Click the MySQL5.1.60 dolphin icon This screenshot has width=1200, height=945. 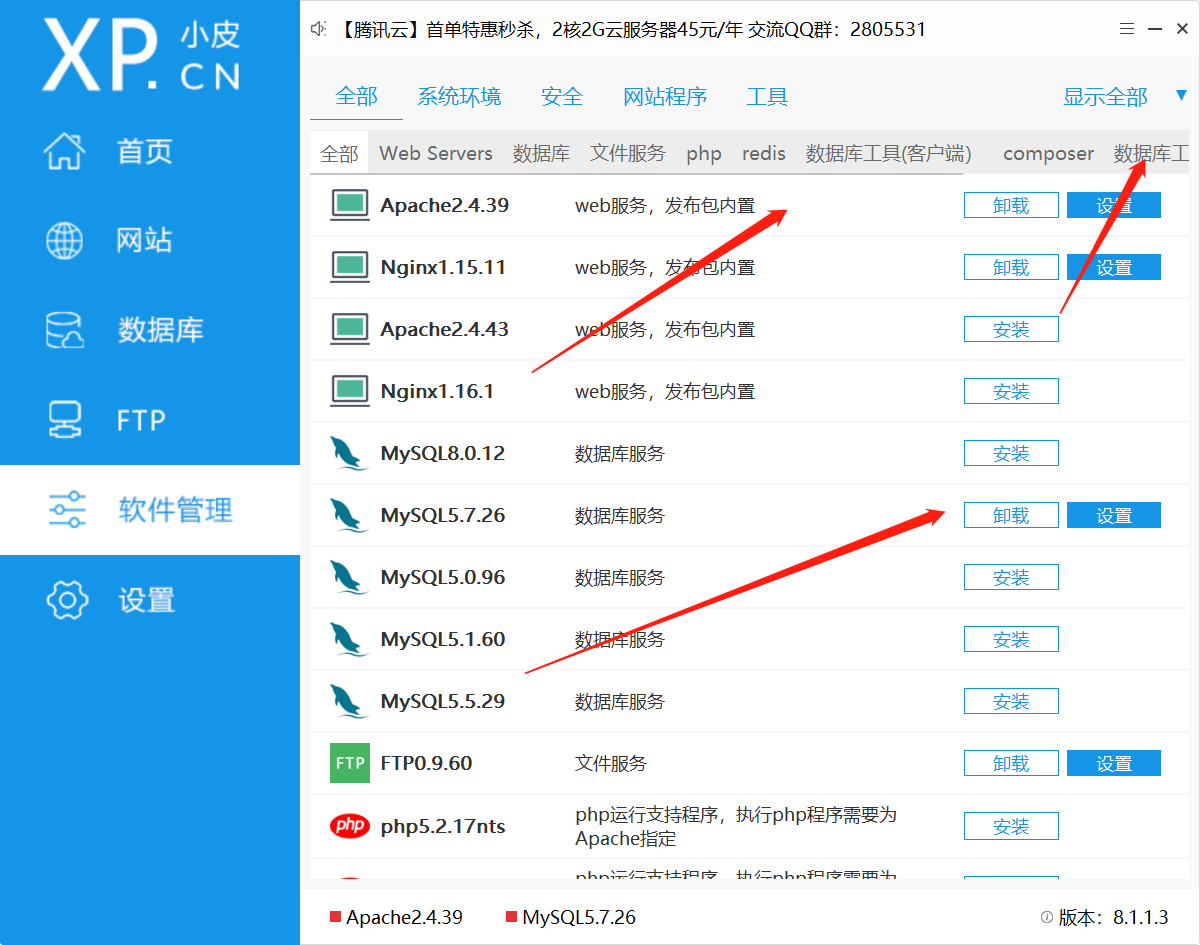tap(349, 639)
